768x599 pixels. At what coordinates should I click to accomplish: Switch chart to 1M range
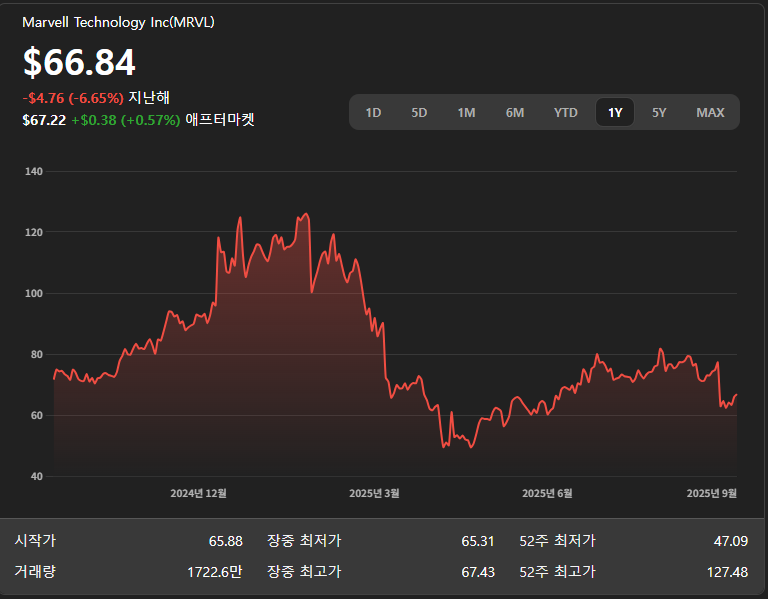[466, 113]
